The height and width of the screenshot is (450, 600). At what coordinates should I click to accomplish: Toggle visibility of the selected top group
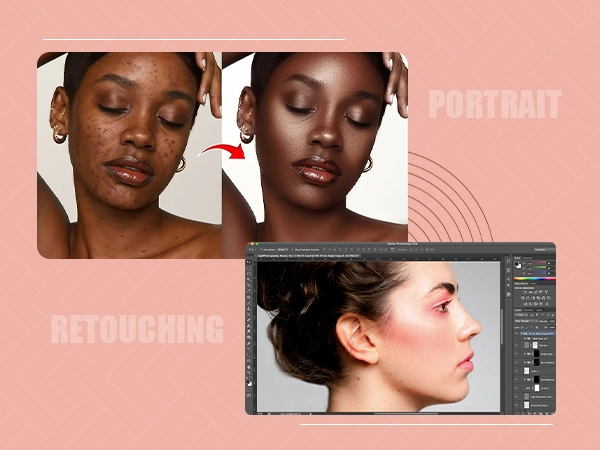516,333
